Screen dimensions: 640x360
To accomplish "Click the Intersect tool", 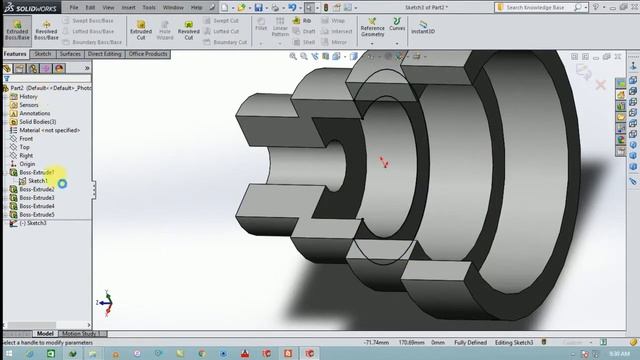I will (x=336, y=31).
